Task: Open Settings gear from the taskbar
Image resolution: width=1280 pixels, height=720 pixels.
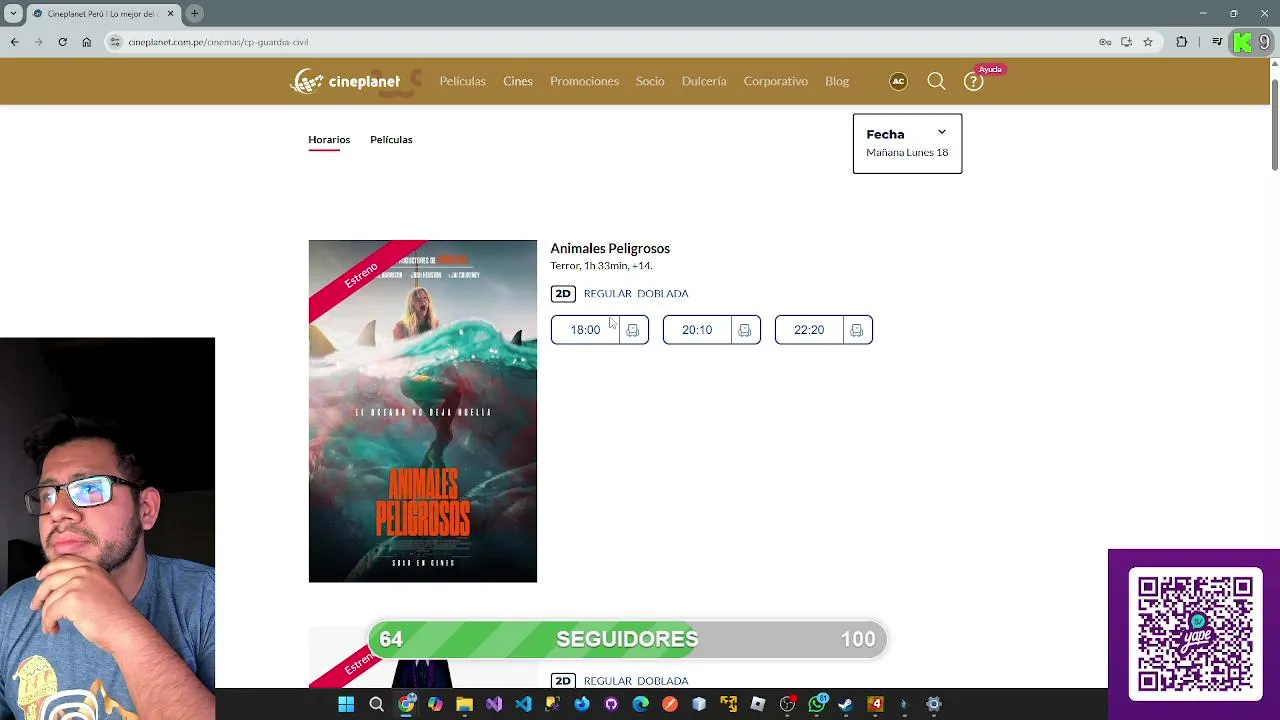Action: [x=934, y=704]
